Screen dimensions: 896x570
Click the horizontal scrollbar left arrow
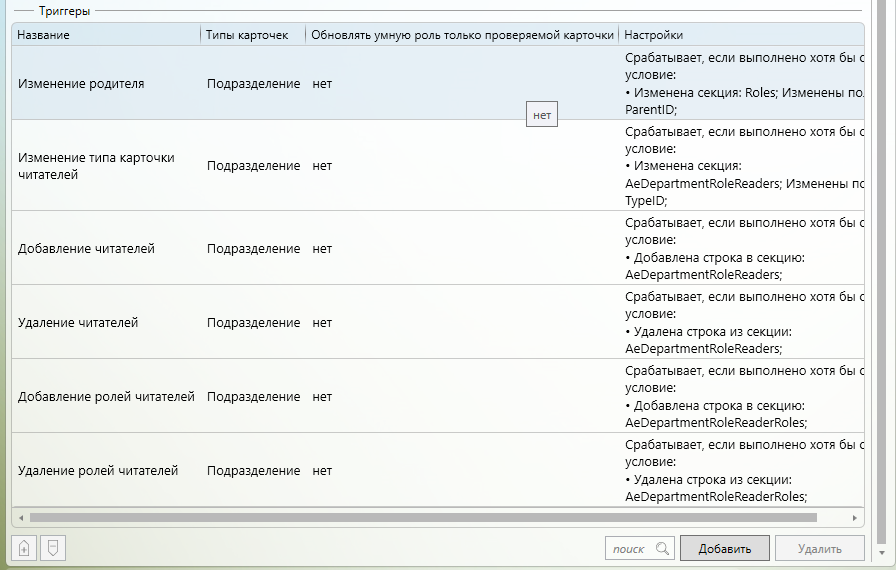(19, 518)
